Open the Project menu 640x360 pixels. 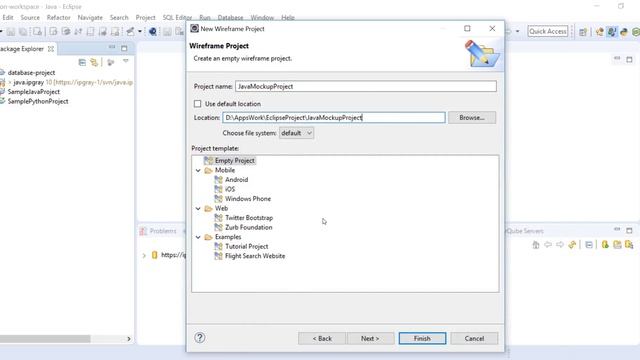(145, 18)
